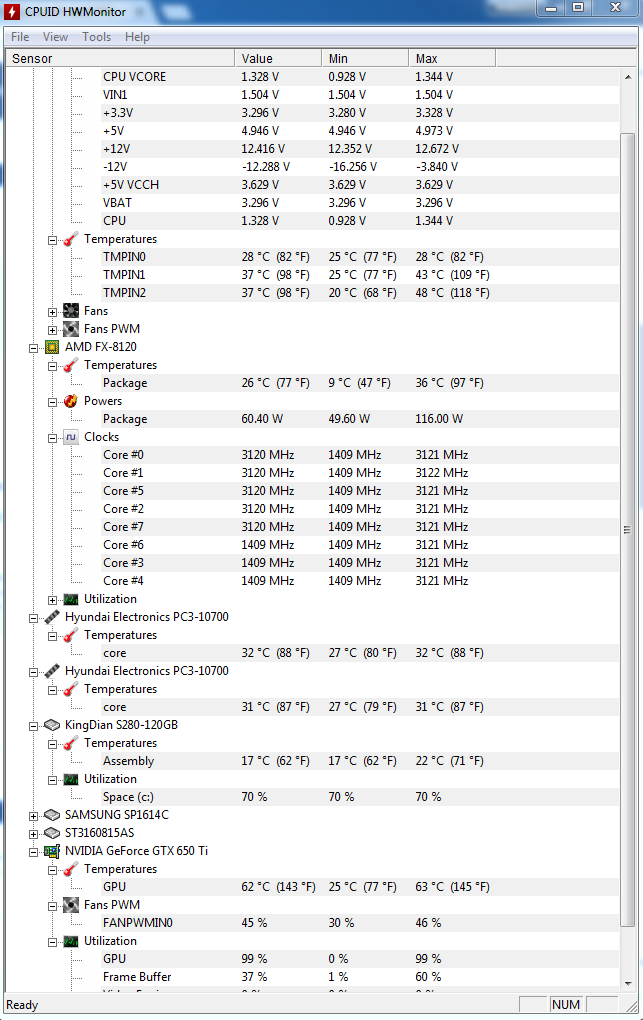Open the Help menu

[137, 37]
